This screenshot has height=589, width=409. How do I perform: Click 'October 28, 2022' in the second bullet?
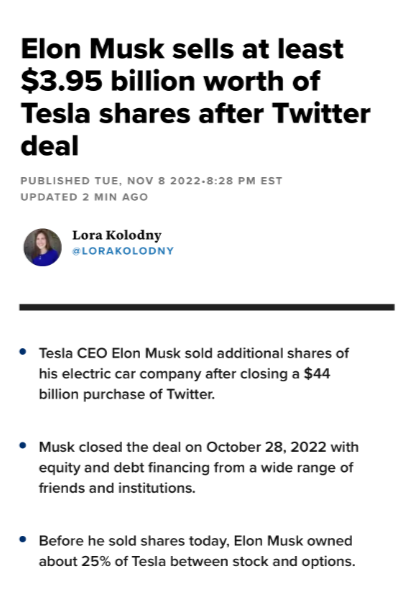(x=266, y=447)
